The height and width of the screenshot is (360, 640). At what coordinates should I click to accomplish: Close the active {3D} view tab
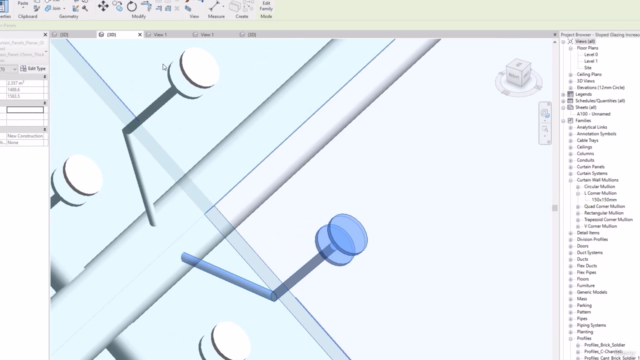pyautogui.click(x=140, y=35)
